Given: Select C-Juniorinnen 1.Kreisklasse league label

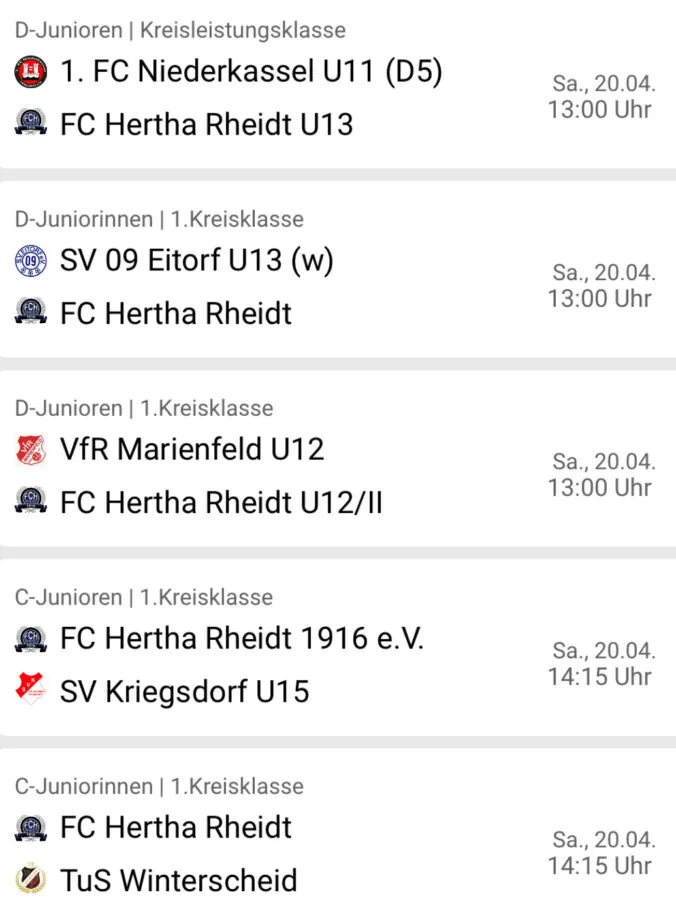Looking at the screenshot, I should (x=159, y=786).
